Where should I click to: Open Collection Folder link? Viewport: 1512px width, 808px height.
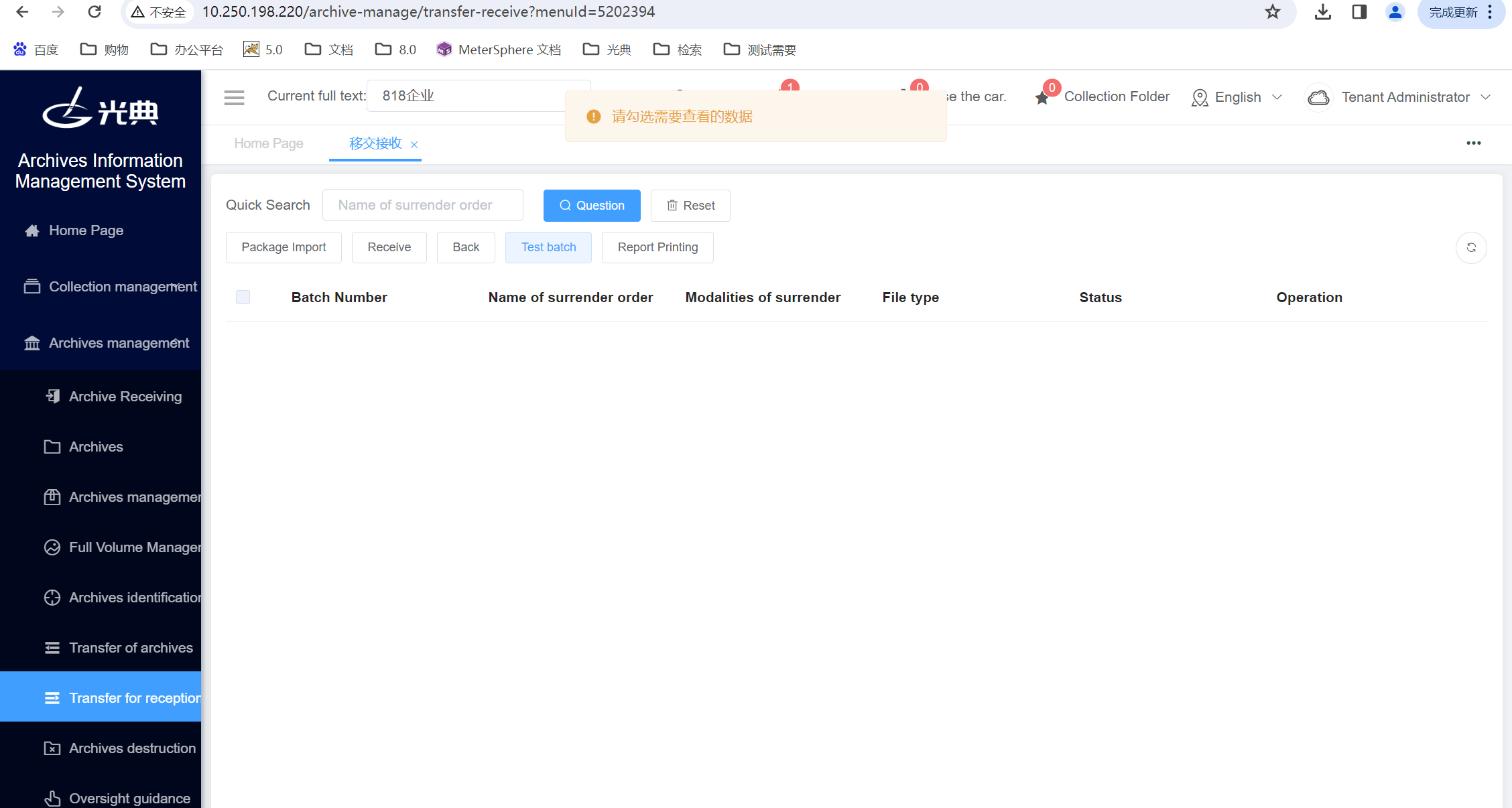[x=1117, y=96]
